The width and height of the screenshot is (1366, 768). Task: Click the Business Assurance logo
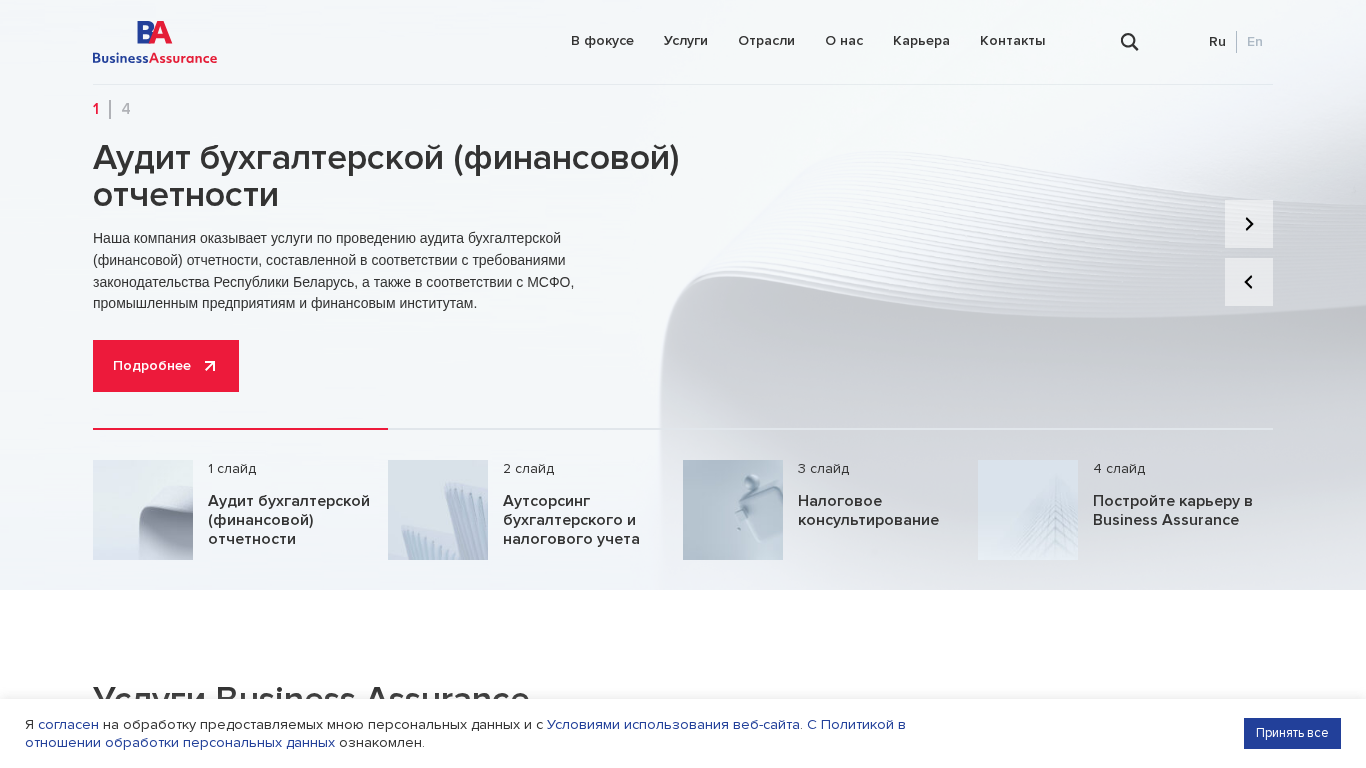pos(155,42)
